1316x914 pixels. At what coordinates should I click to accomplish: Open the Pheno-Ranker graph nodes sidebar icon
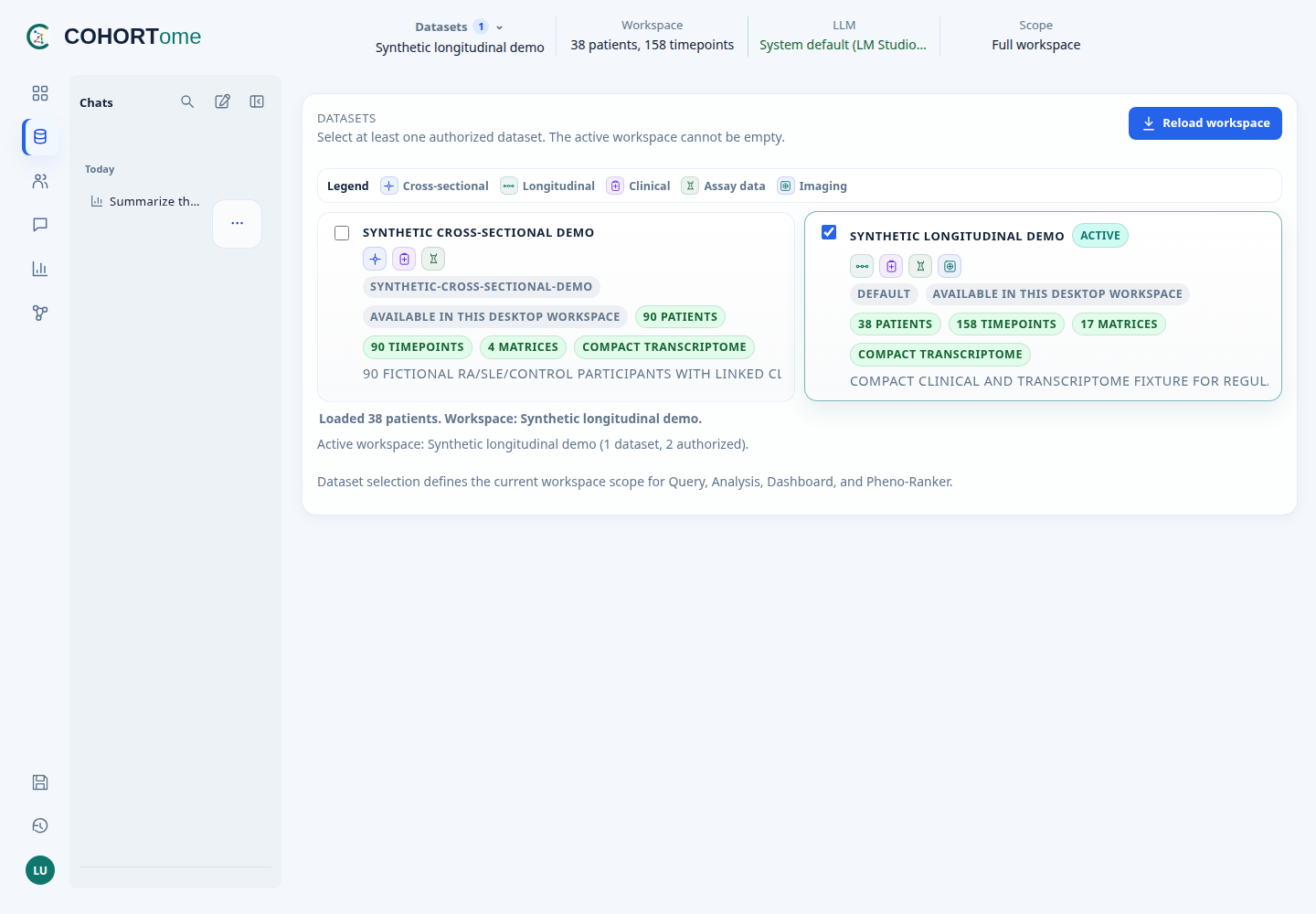point(40,313)
